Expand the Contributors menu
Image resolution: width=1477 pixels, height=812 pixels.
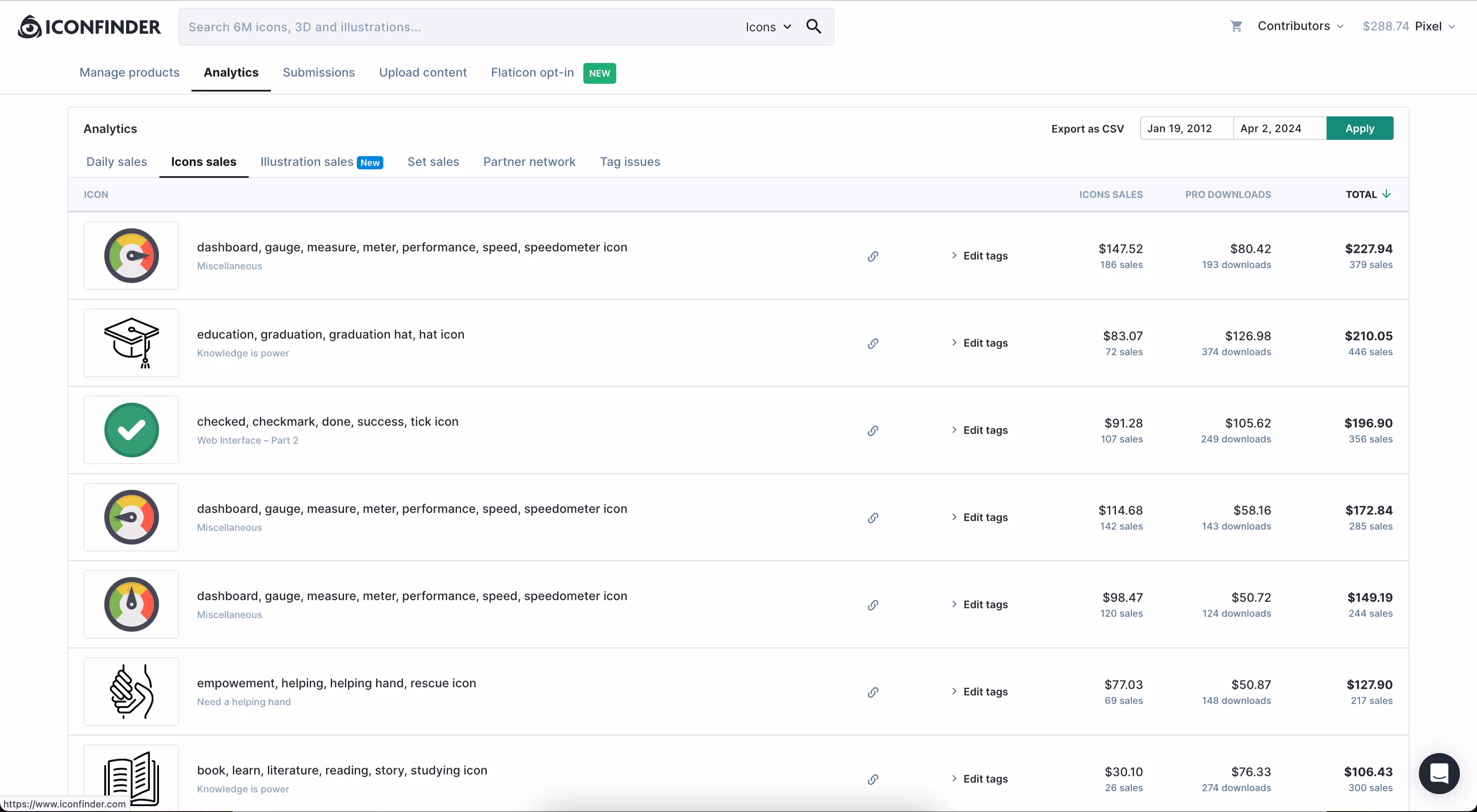click(x=1300, y=26)
